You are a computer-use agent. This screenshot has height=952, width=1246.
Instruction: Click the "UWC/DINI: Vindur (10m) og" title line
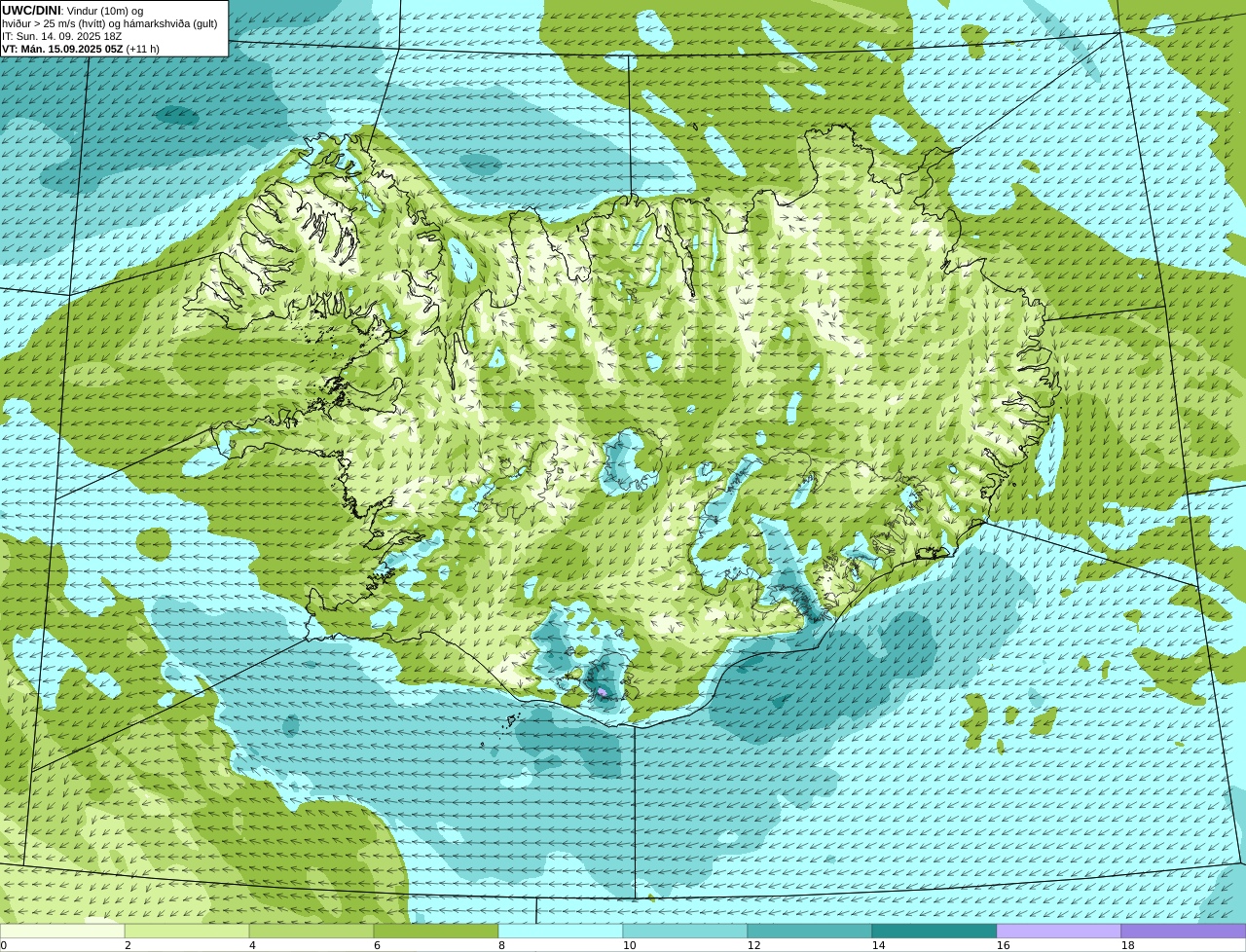(73, 11)
